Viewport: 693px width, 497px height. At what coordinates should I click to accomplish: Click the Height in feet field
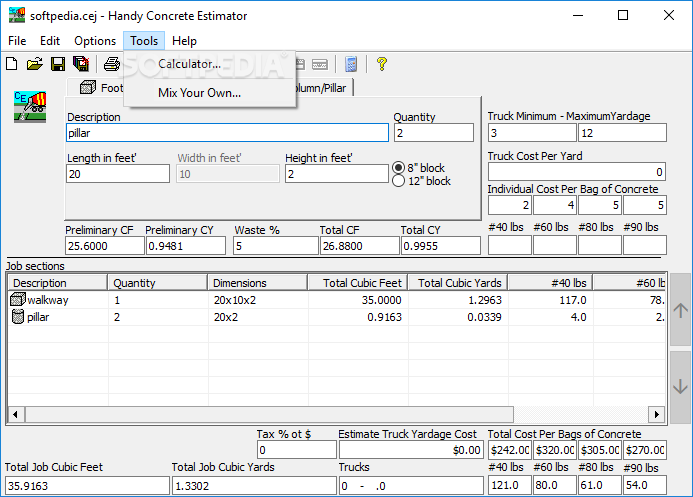point(336,174)
